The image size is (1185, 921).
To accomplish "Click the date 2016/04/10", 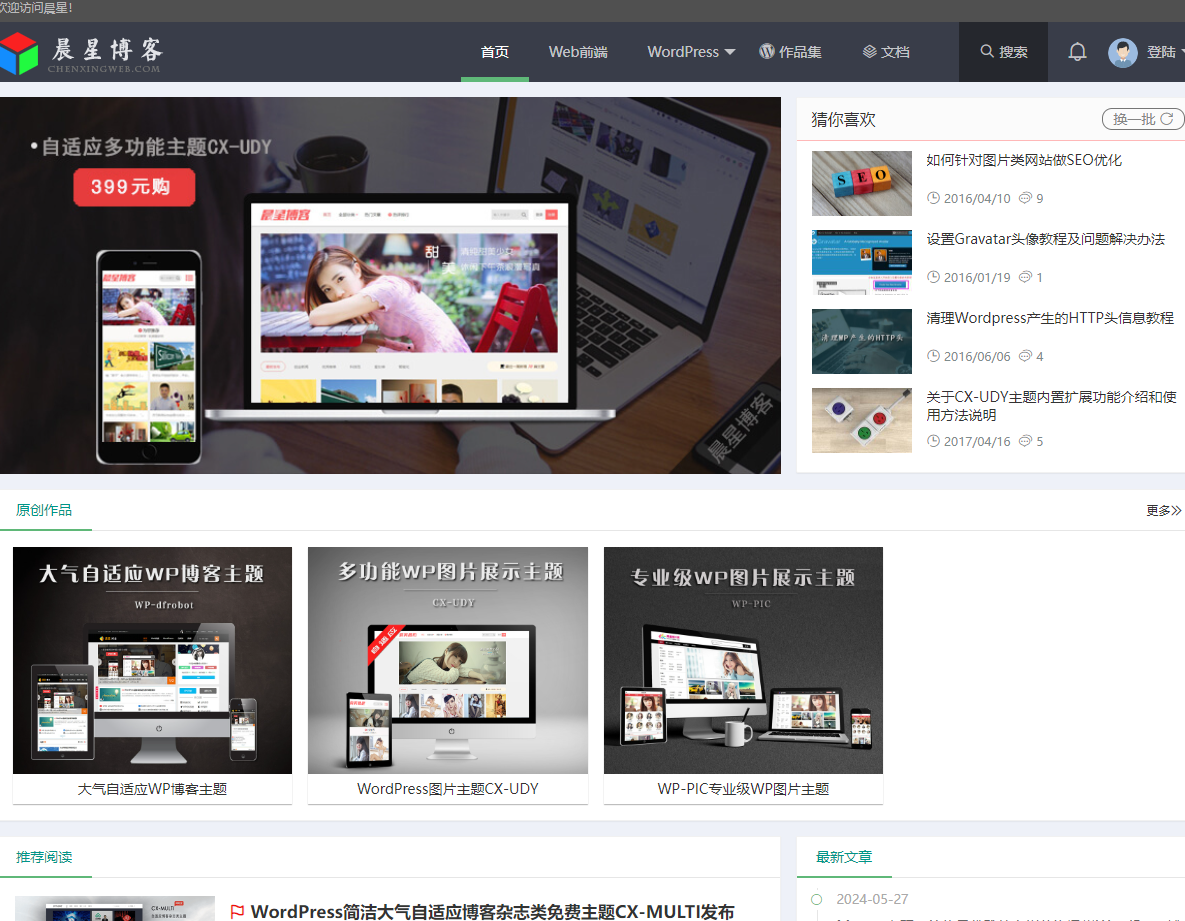I will (x=976, y=199).
